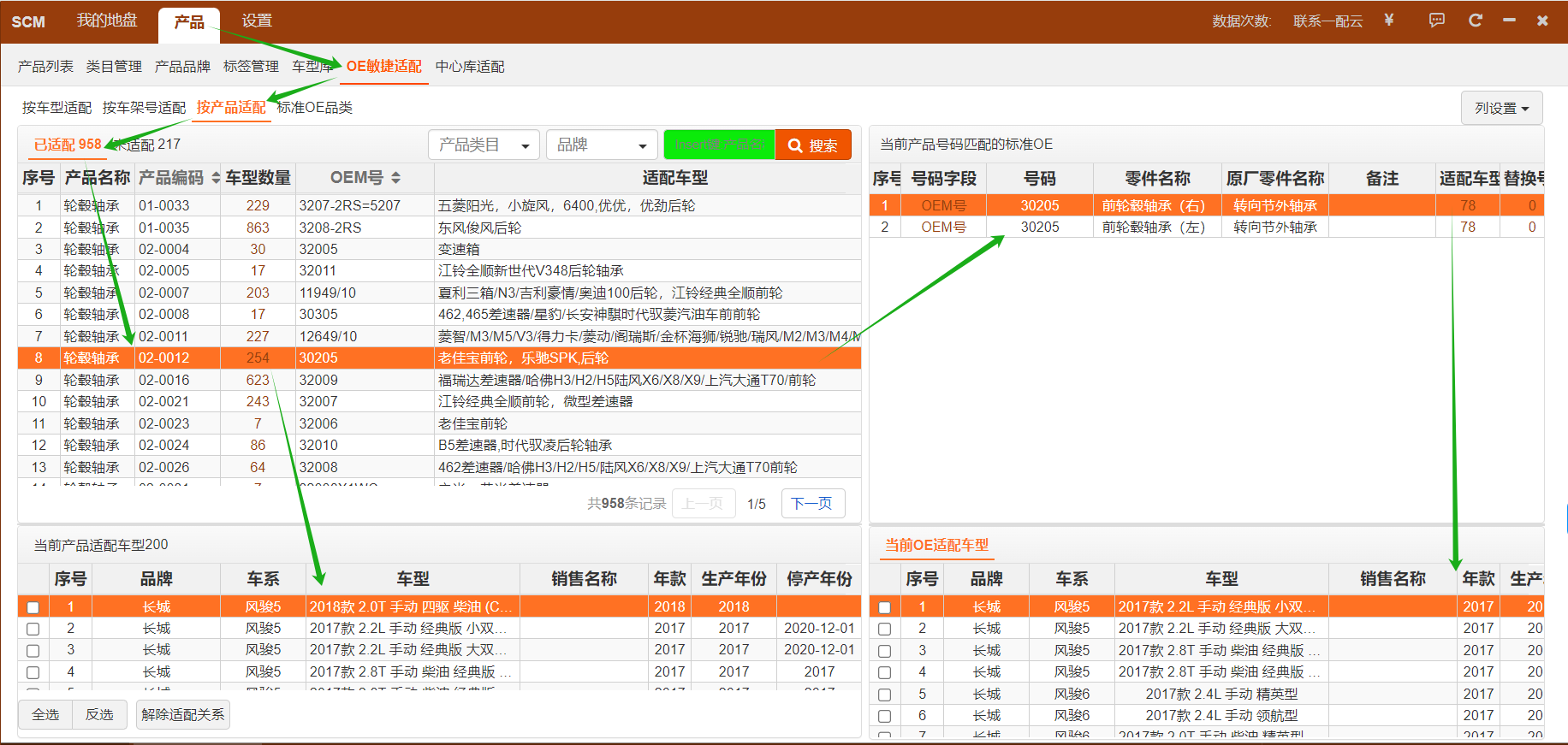Open the chat message bubble icon
The width and height of the screenshot is (1568, 745).
coord(1437,21)
